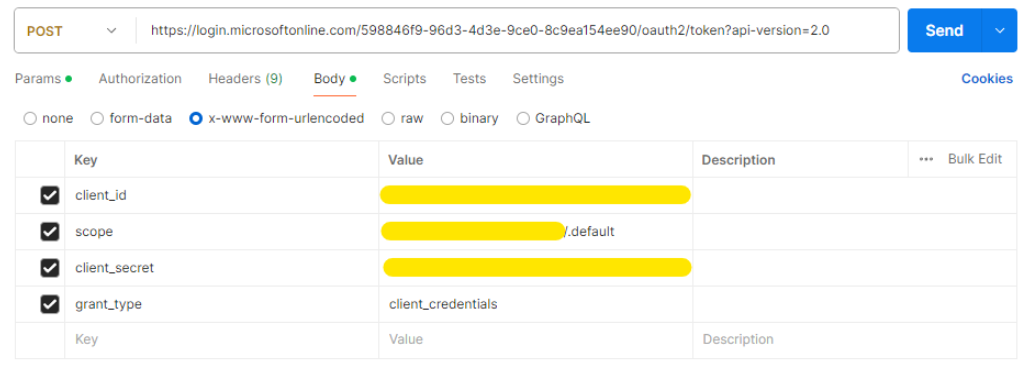Open the Headers (9) tab
The height and width of the screenshot is (371, 1028).
[x=245, y=79]
